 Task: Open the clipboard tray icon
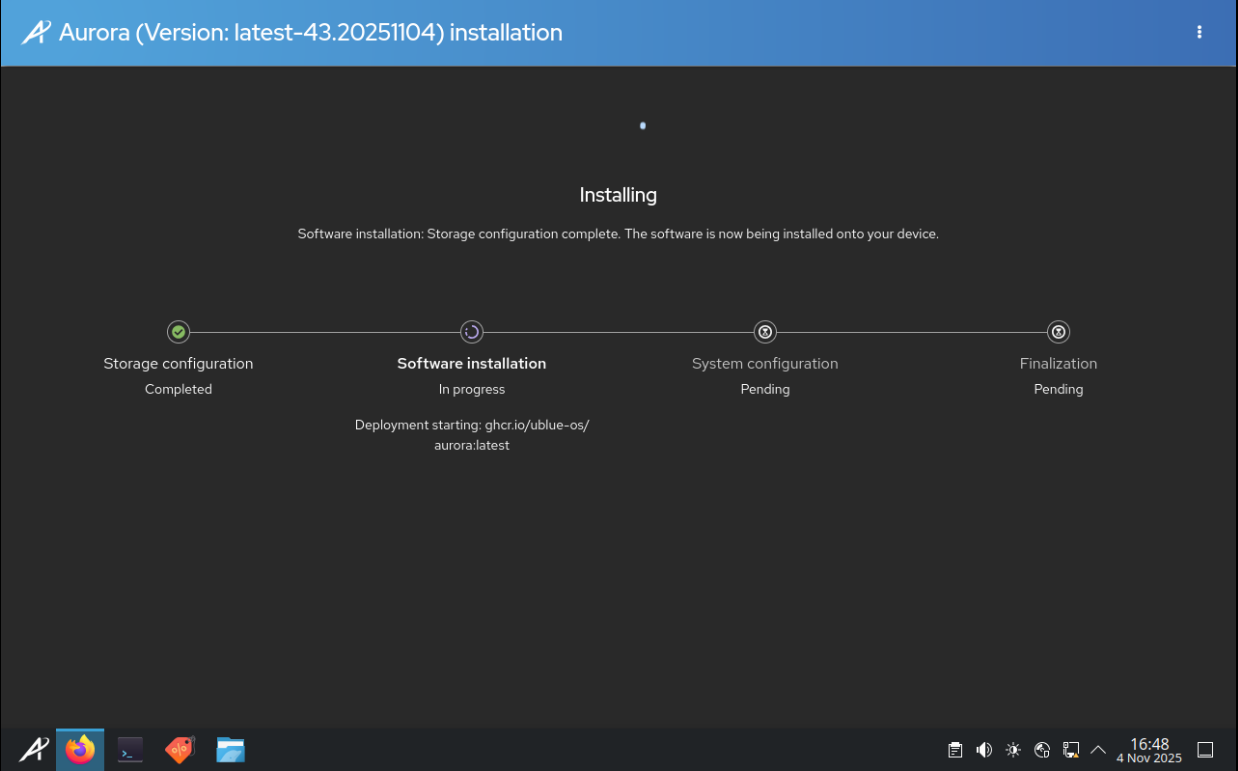click(x=955, y=749)
